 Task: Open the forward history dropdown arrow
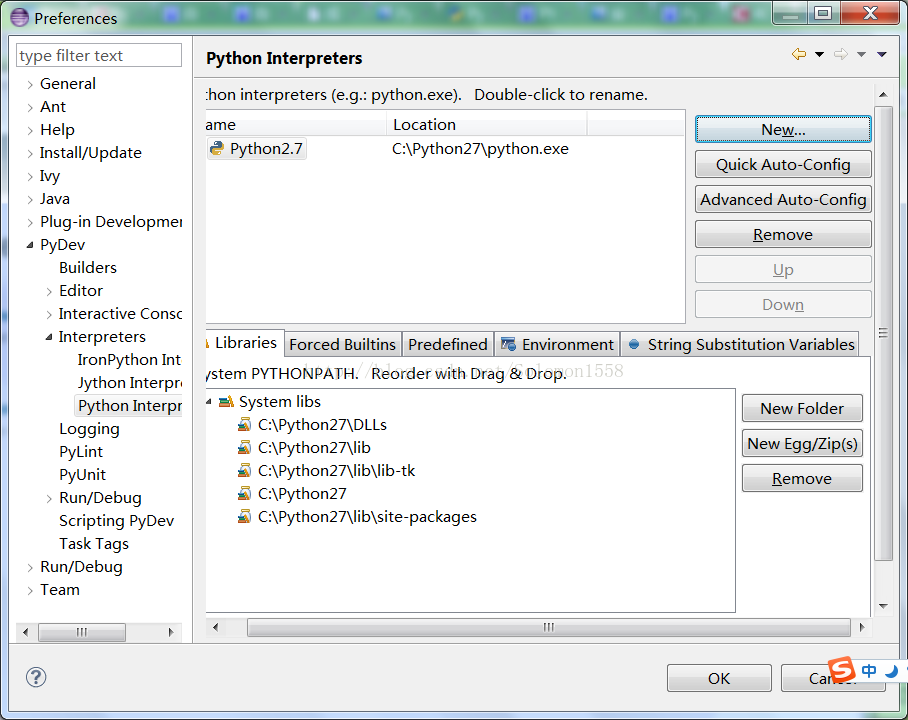point(861,54)
